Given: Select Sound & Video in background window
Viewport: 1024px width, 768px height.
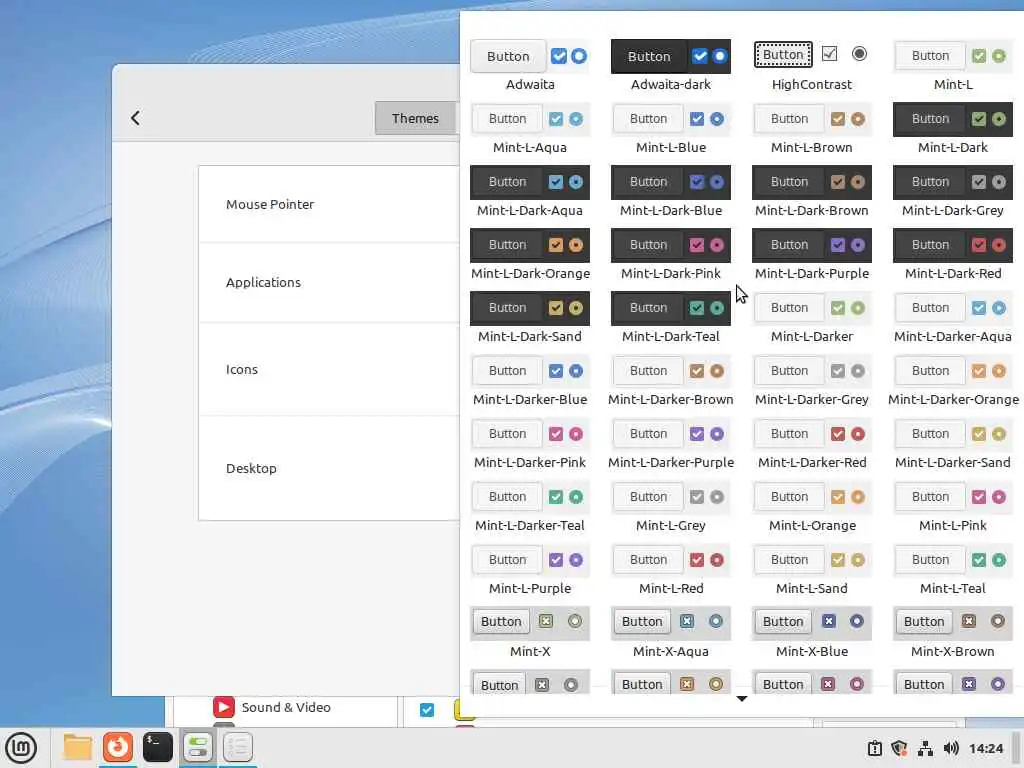Looking at the screenshot, I should coord(286,707).
